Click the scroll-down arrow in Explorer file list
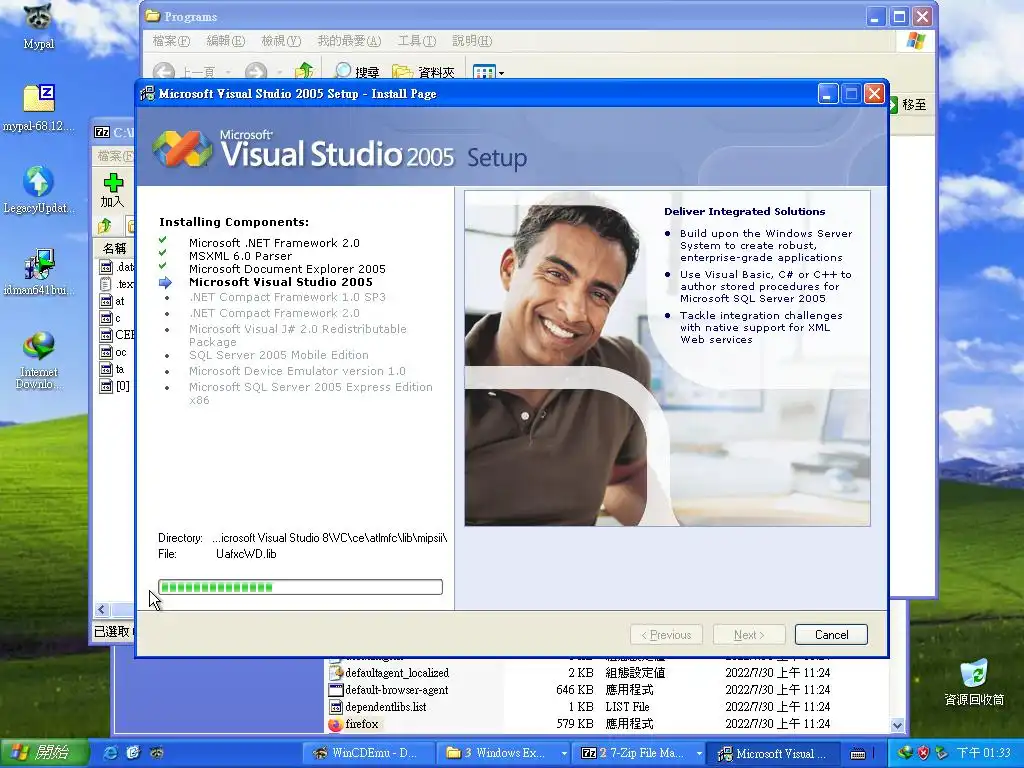 pyautogui.click(x=897, y=725)
